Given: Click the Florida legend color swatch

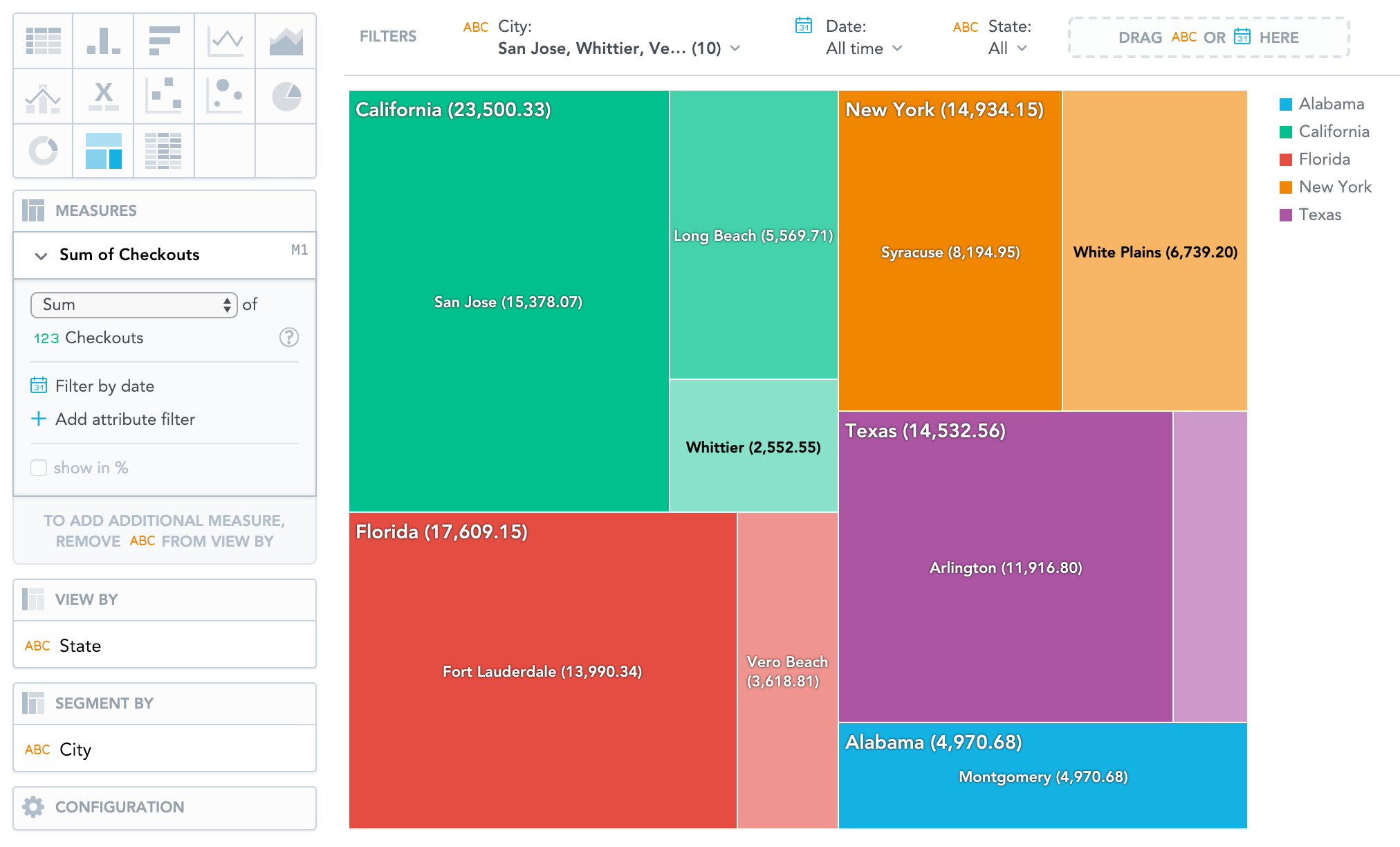Looking at the screenshot, I should [1286, 160].
